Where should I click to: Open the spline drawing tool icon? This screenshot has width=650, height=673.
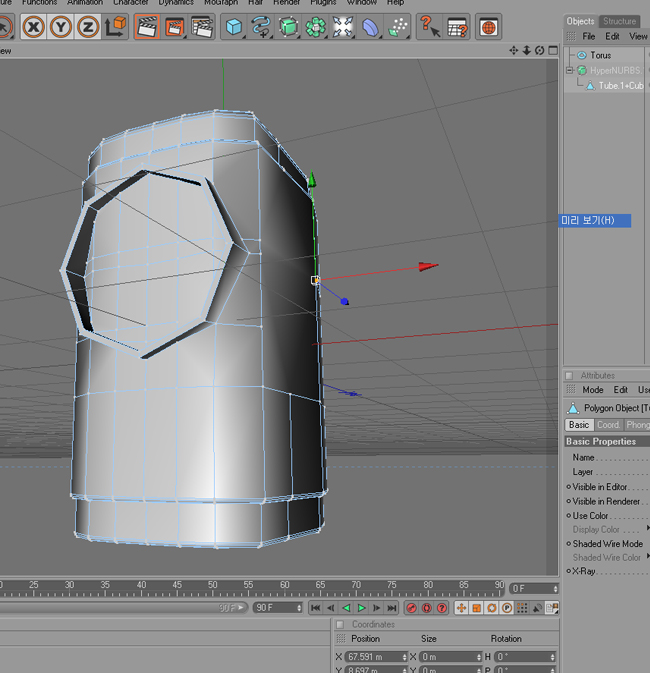coord(261,27)
